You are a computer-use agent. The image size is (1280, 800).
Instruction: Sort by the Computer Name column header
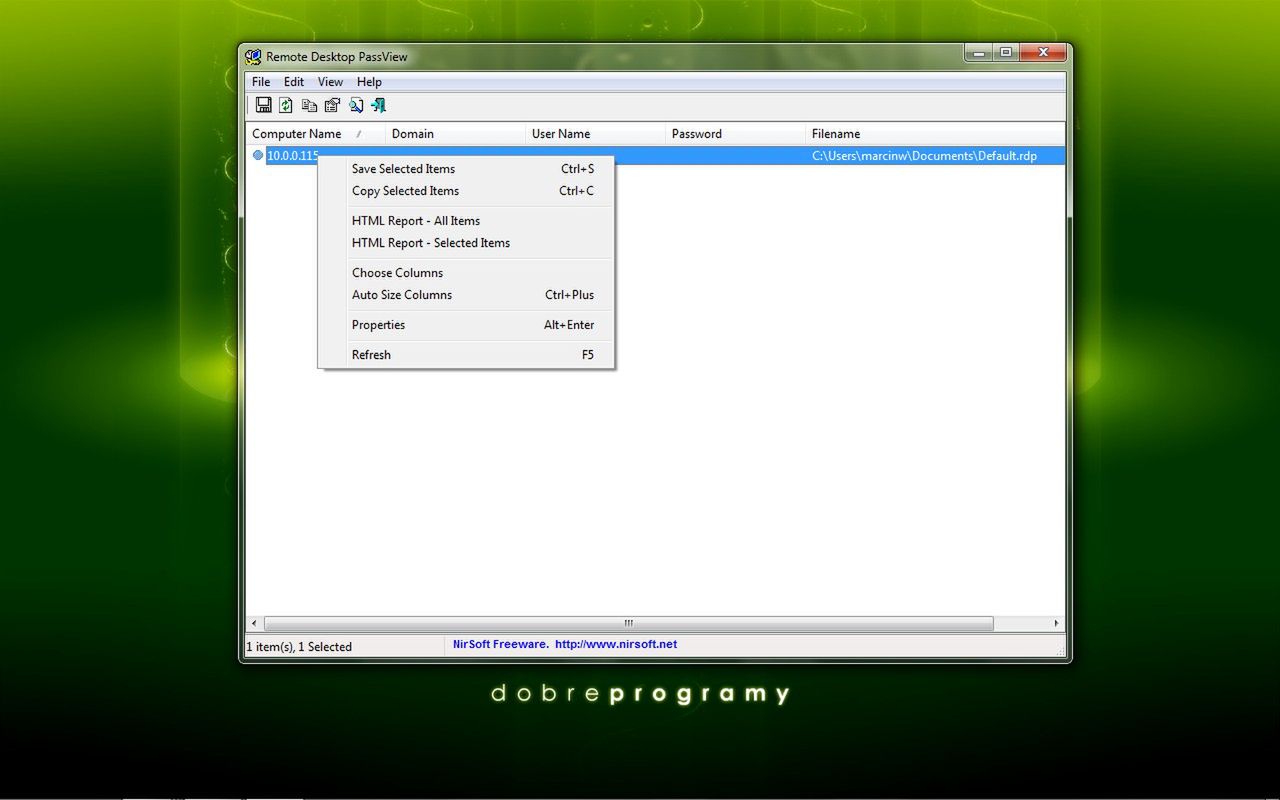(x=315, y=134)
